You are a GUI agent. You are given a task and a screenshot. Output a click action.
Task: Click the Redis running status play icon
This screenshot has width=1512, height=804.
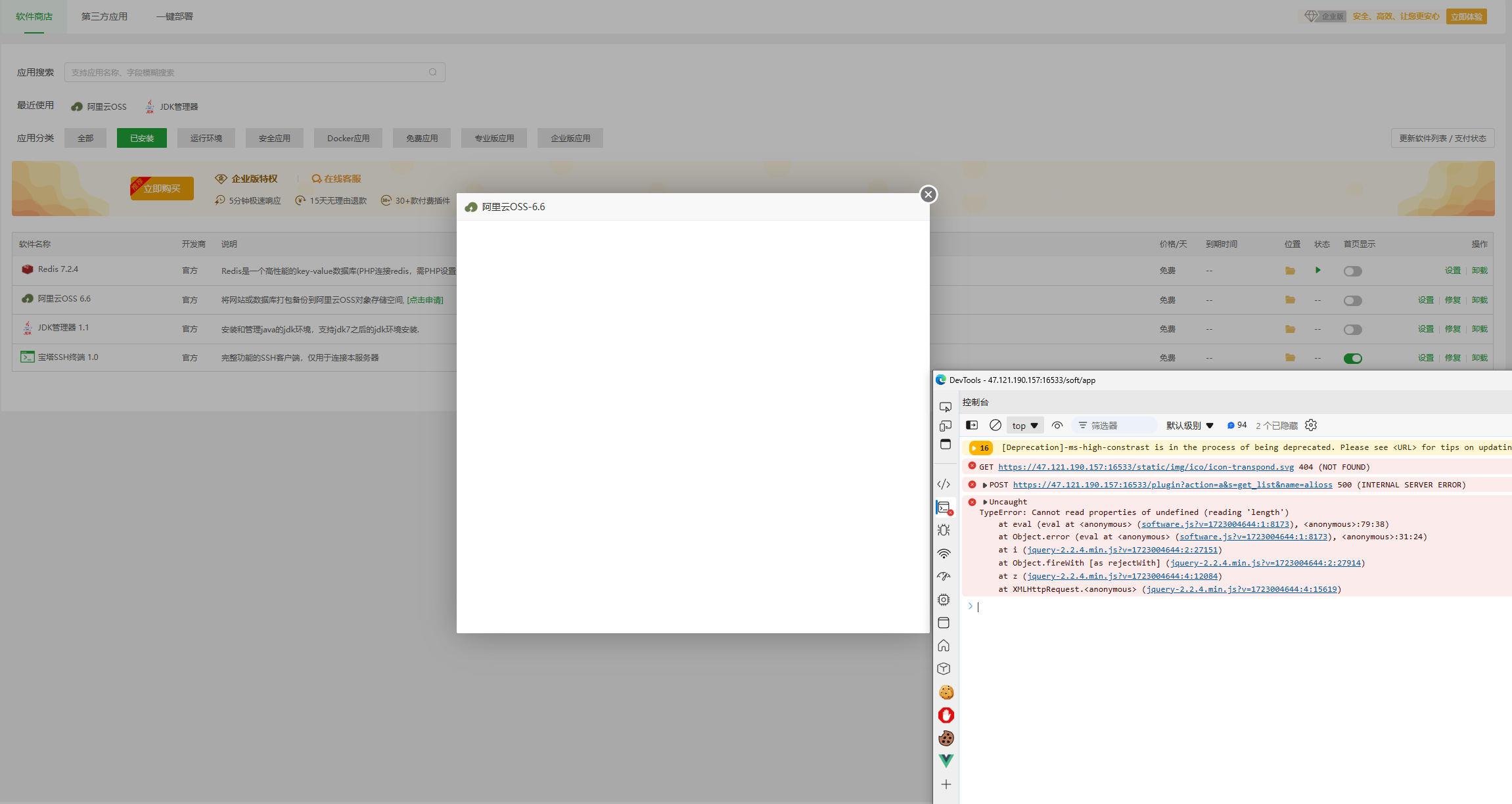[1317, 271]
